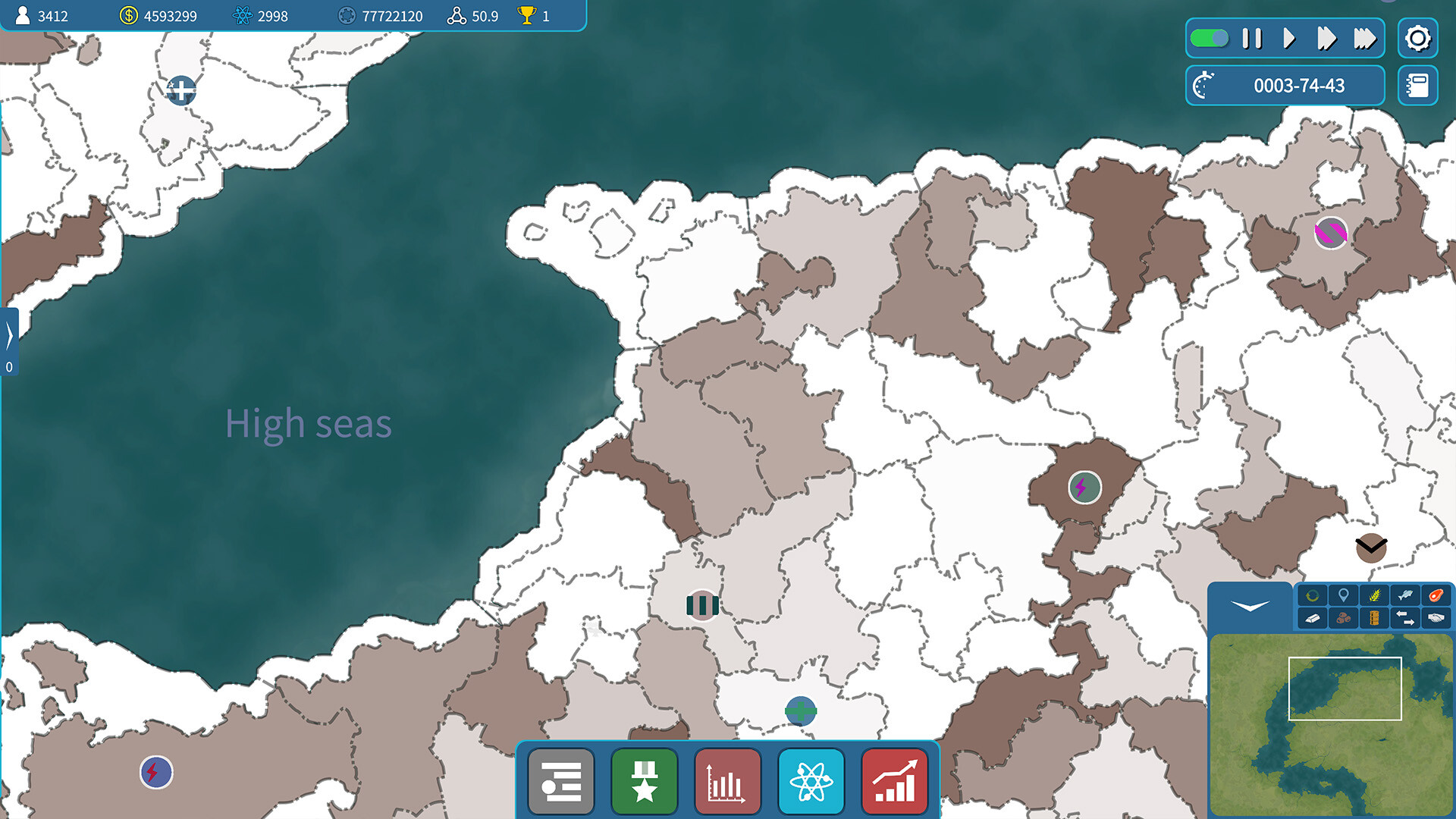Image resolution: width=1456 pixels, height=819 pixels.
Task: Expand the left edge side panel
Action: (x=8, y=335)
